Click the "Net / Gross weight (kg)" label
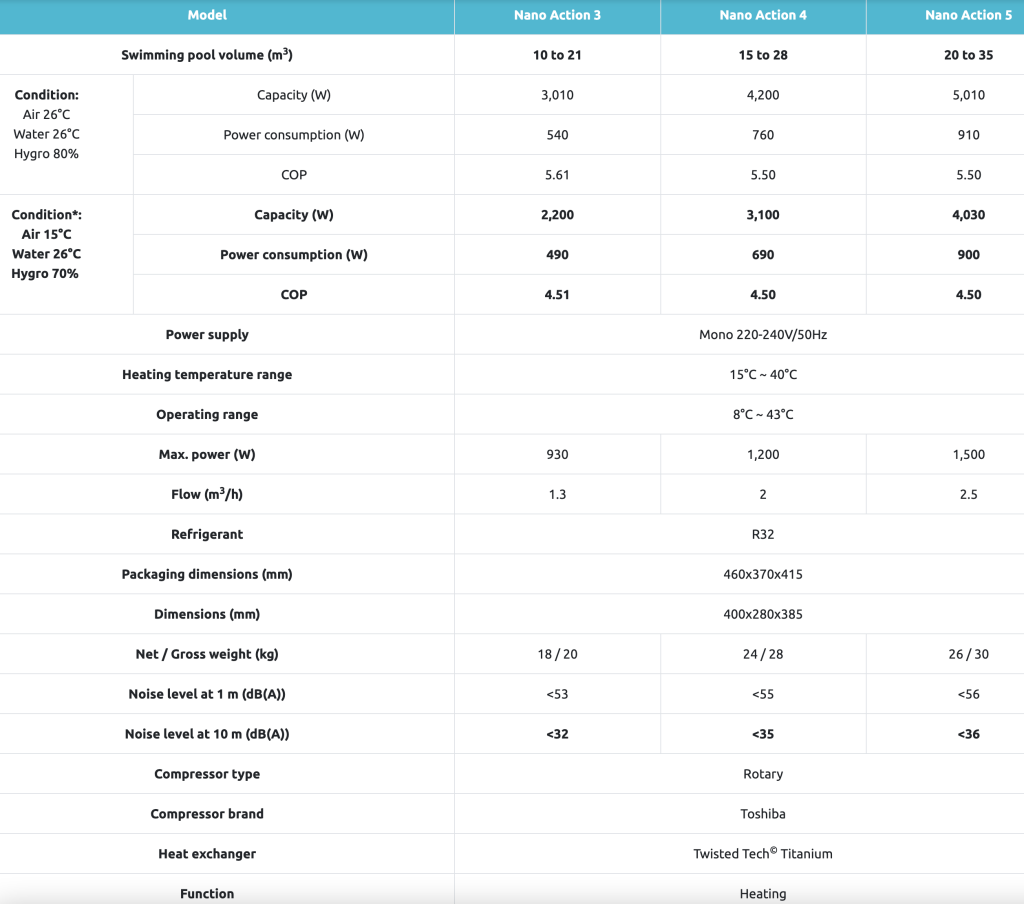Screen dimensions: 1024x904 [x=207, y=654]
